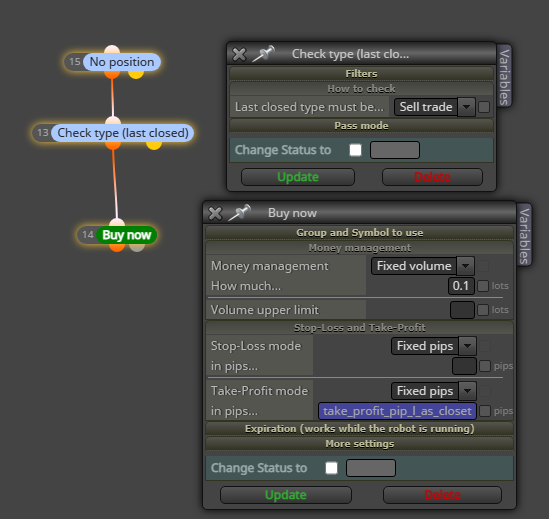Screen dimensions: 549x519
Task: Close the Check type panel
Action: (x=239, y=54)
